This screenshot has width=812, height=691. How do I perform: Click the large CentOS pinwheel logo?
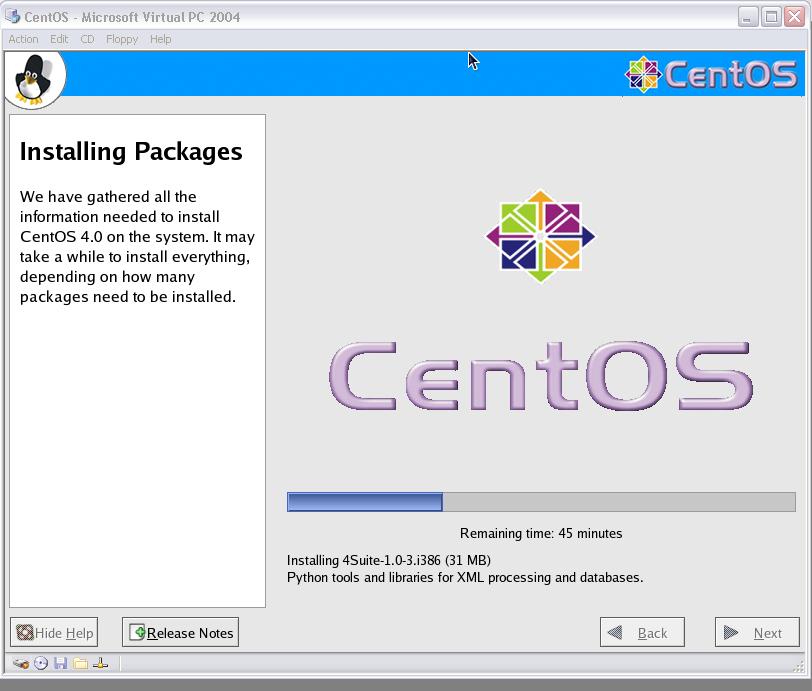click(x=540, y=236)
